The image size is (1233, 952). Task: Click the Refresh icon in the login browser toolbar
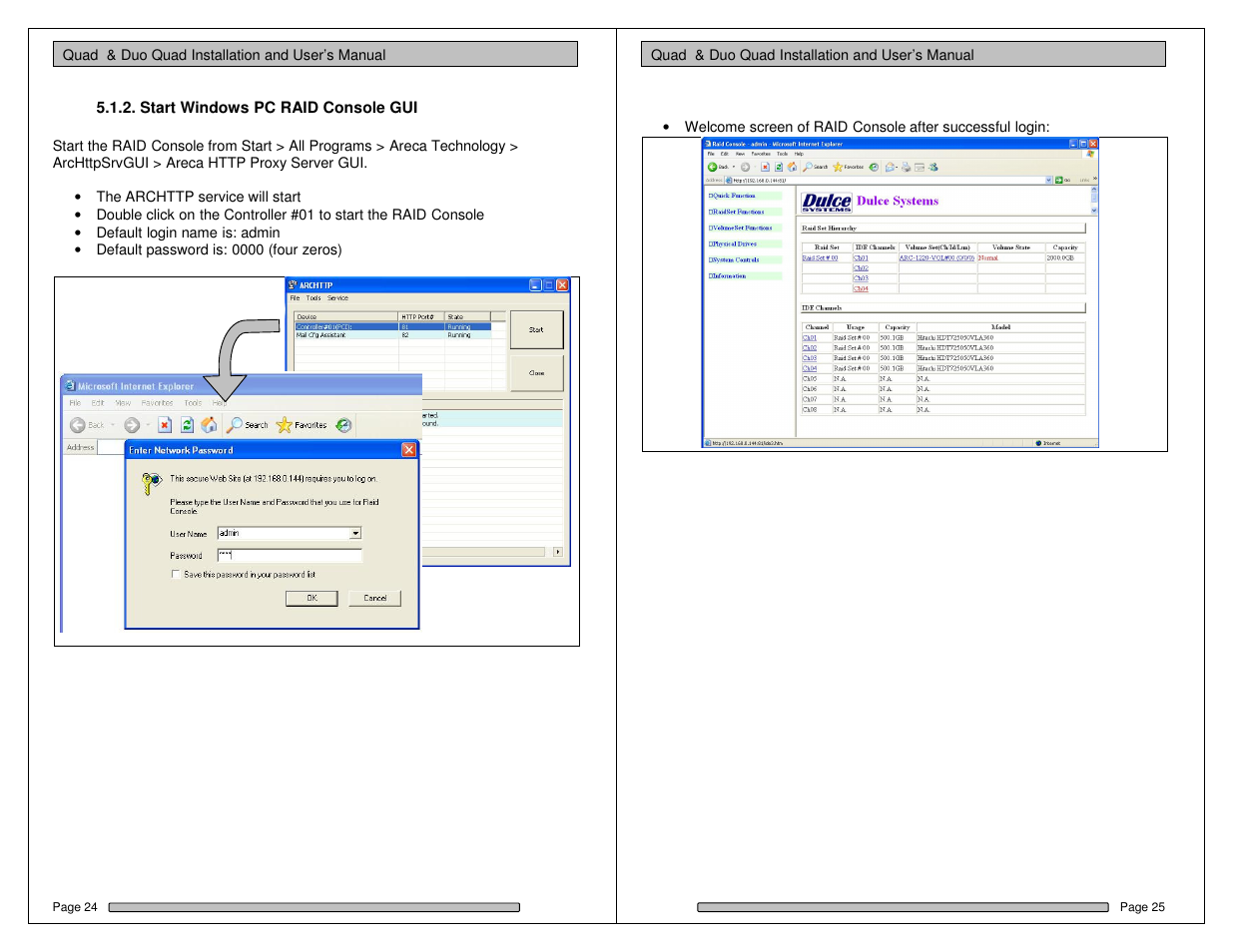click(187, 425)
